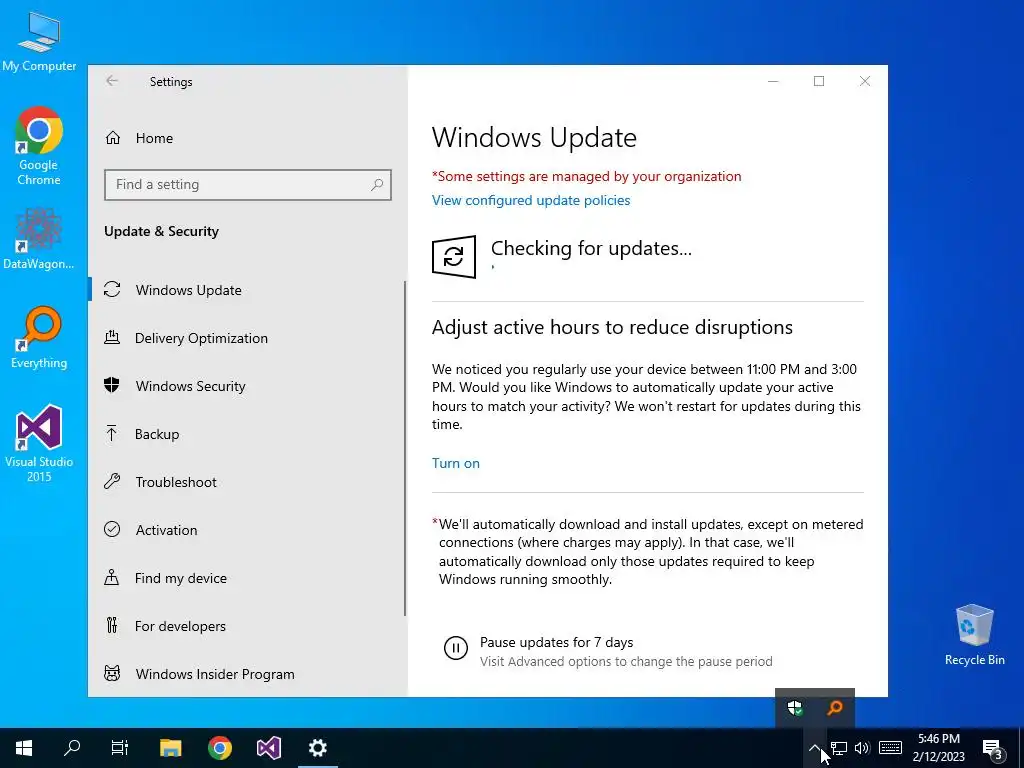The width and height of the screenshot is (1024, 768).
Task: Open File Explorer from taskbar
Action: [170, 748]
